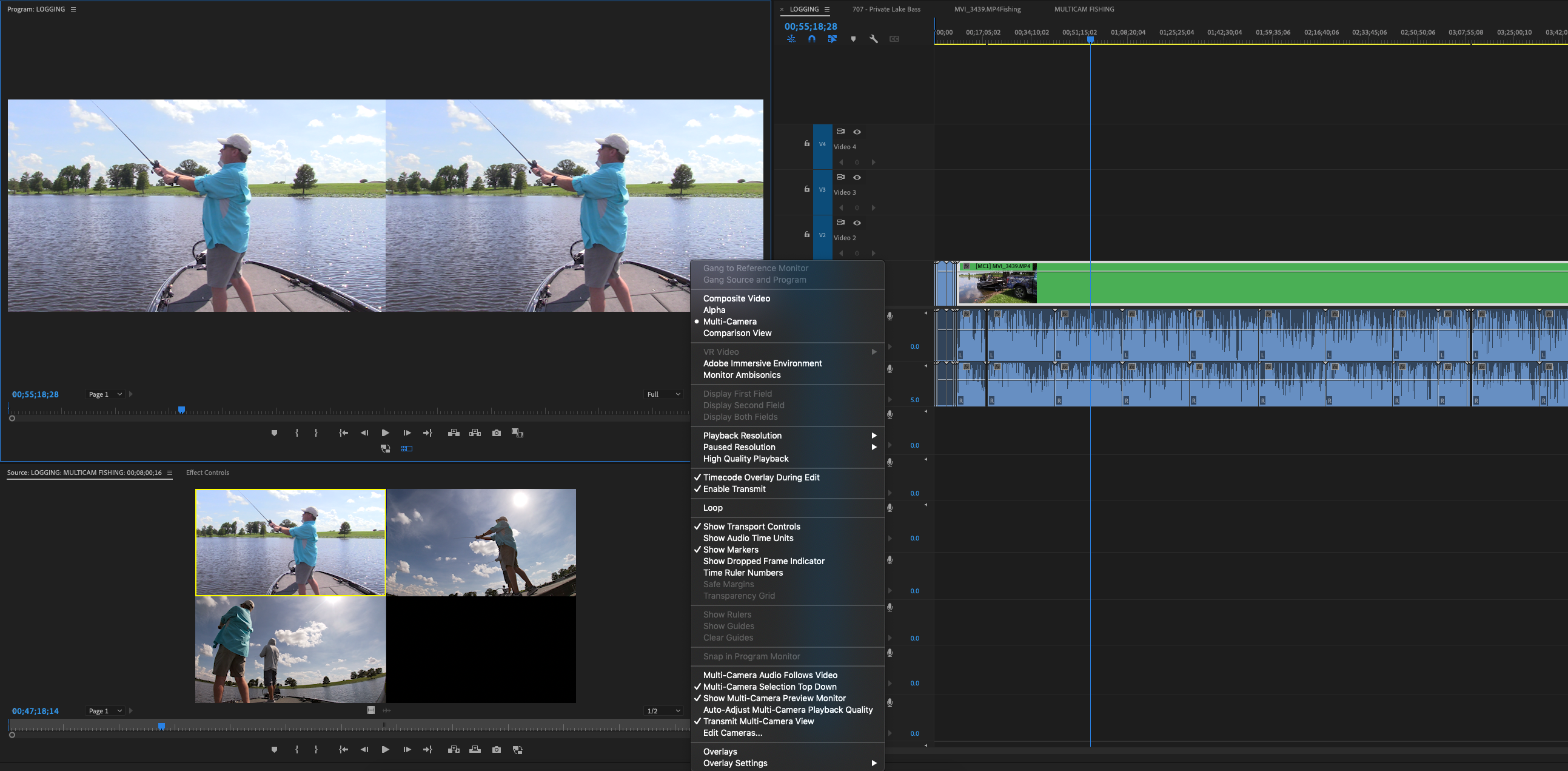Click the Closed Captions icon near the timeline ruler

894,38
